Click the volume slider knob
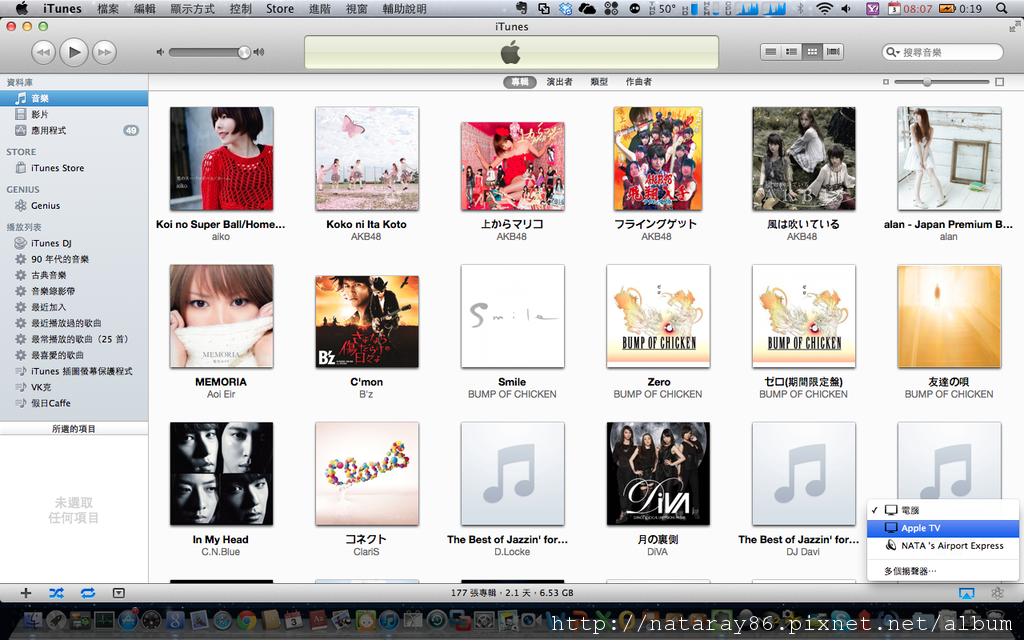This screenshot has width=1024, height=640. tap(244, 52)
